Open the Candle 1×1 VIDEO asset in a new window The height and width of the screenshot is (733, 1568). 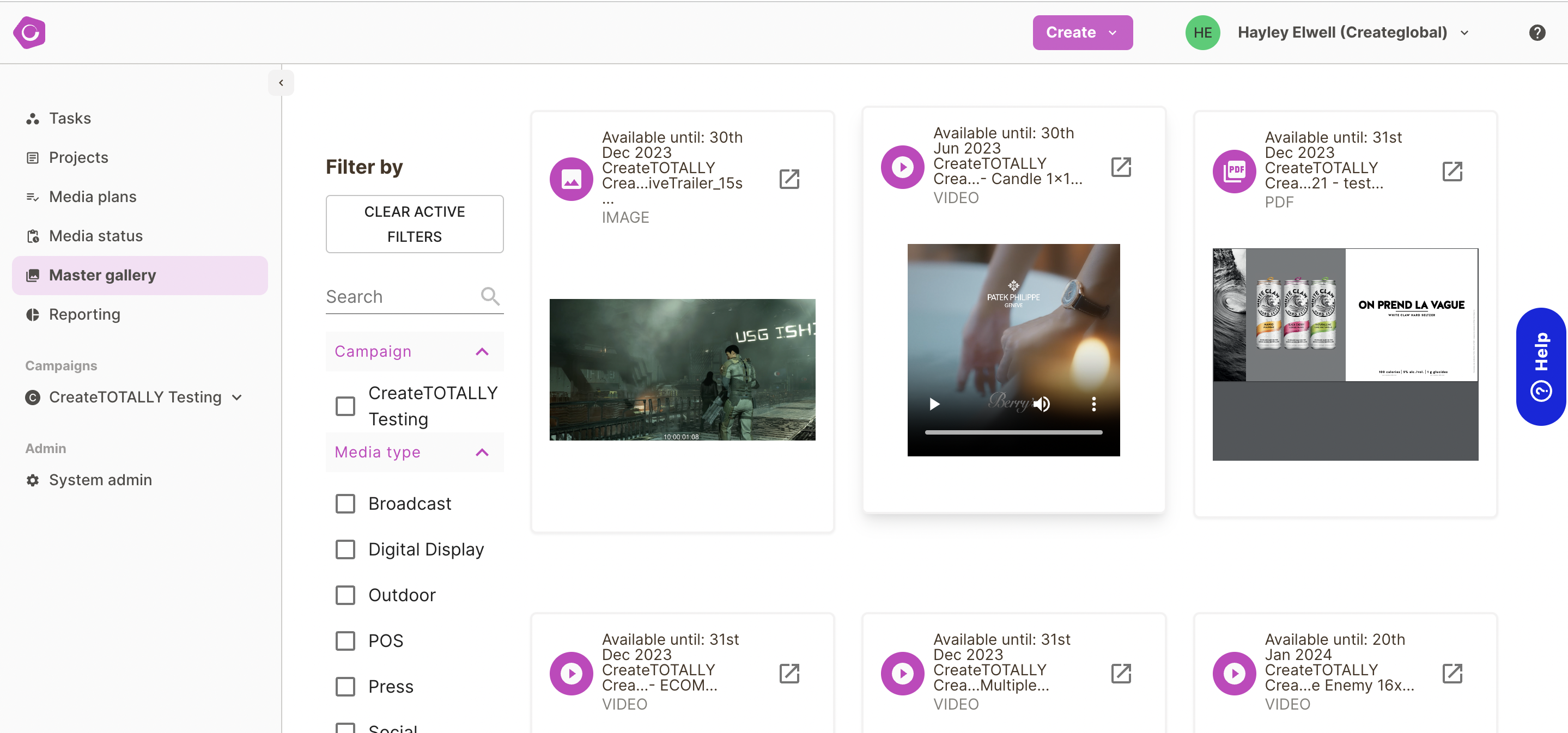coord(1121,167)
